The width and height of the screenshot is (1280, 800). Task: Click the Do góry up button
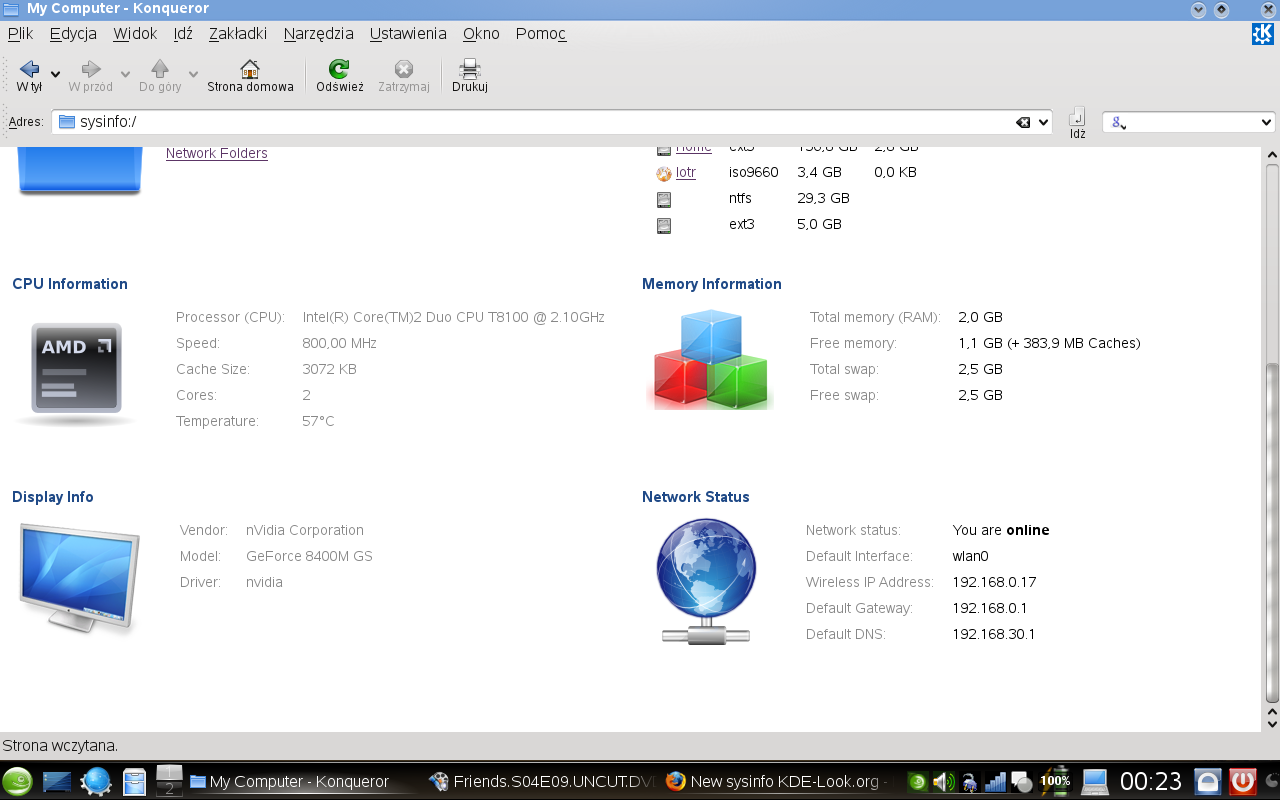[x=160, y=76]
